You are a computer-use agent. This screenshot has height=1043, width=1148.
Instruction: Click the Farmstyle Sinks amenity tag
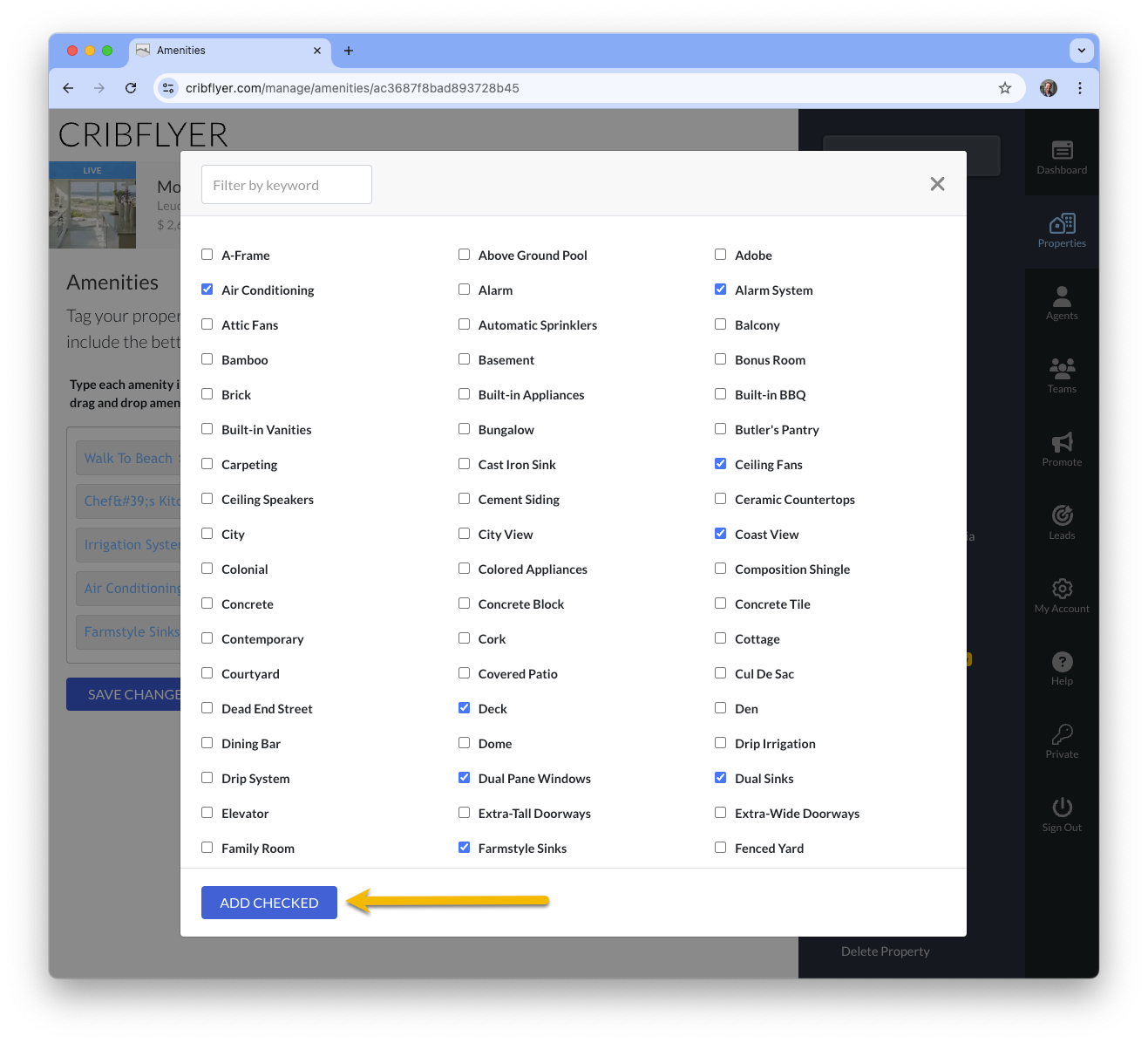point(128,632)
